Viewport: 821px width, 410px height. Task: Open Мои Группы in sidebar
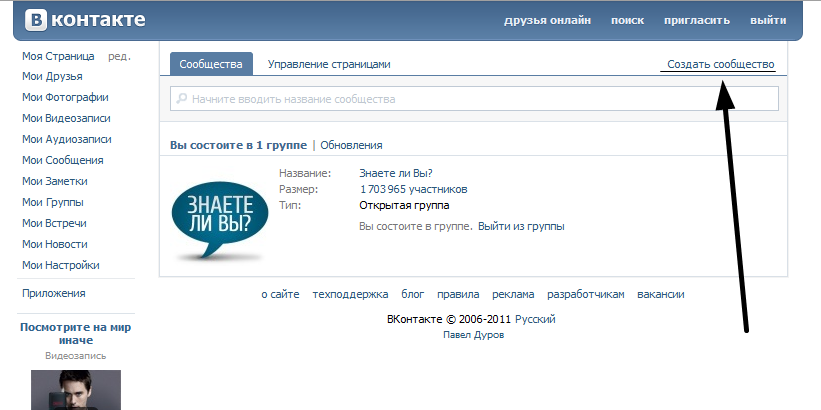[52, 202]
